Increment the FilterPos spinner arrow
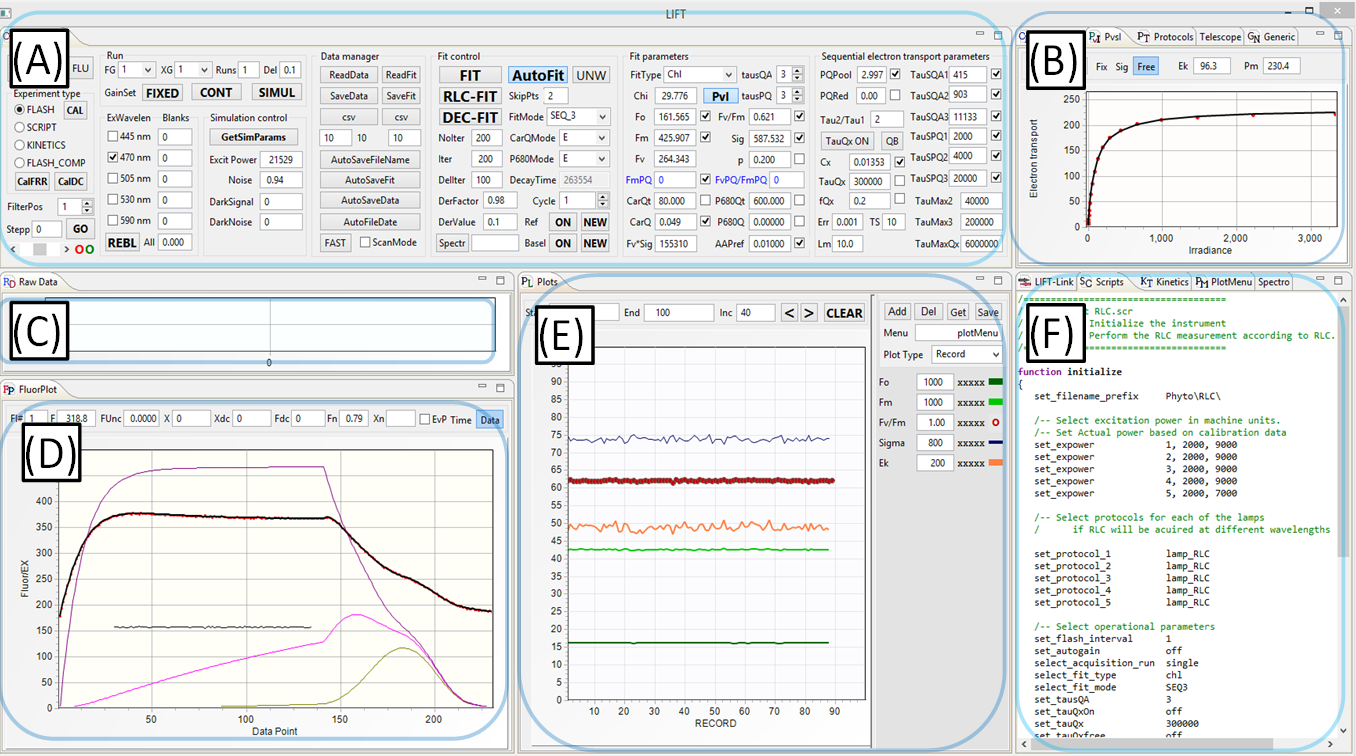 point(87,202)
